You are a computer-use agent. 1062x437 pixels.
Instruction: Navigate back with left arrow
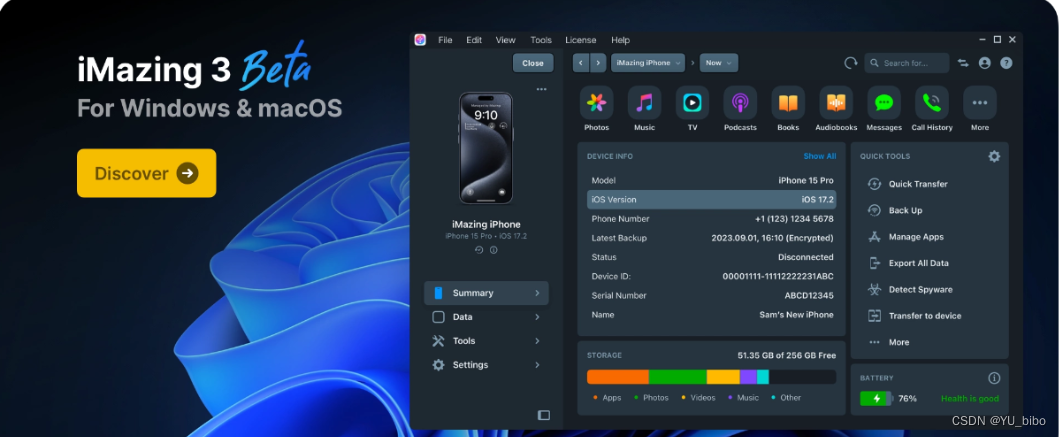point(580,63)
